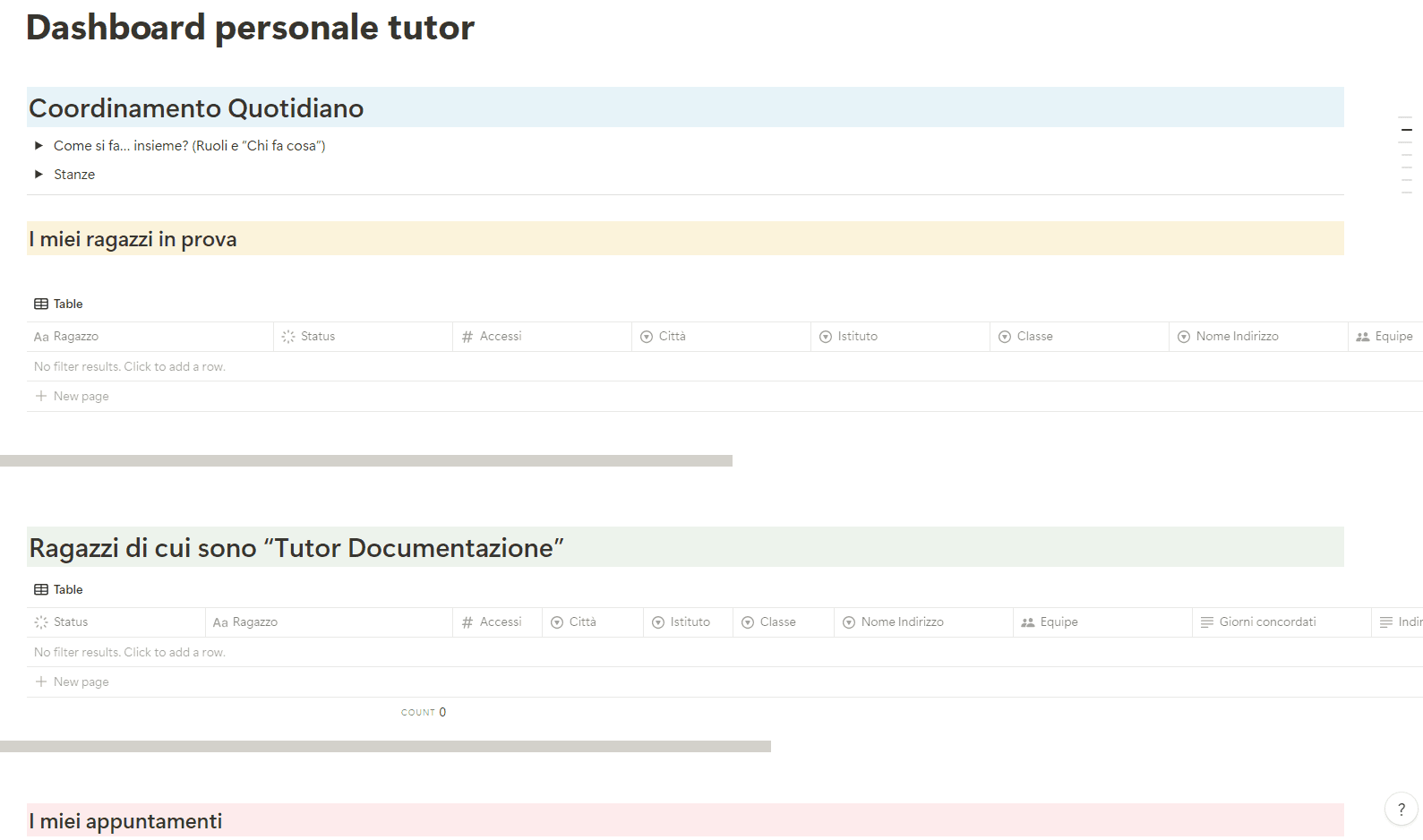Click Istituto column header in first table

[x=900, y=337]
